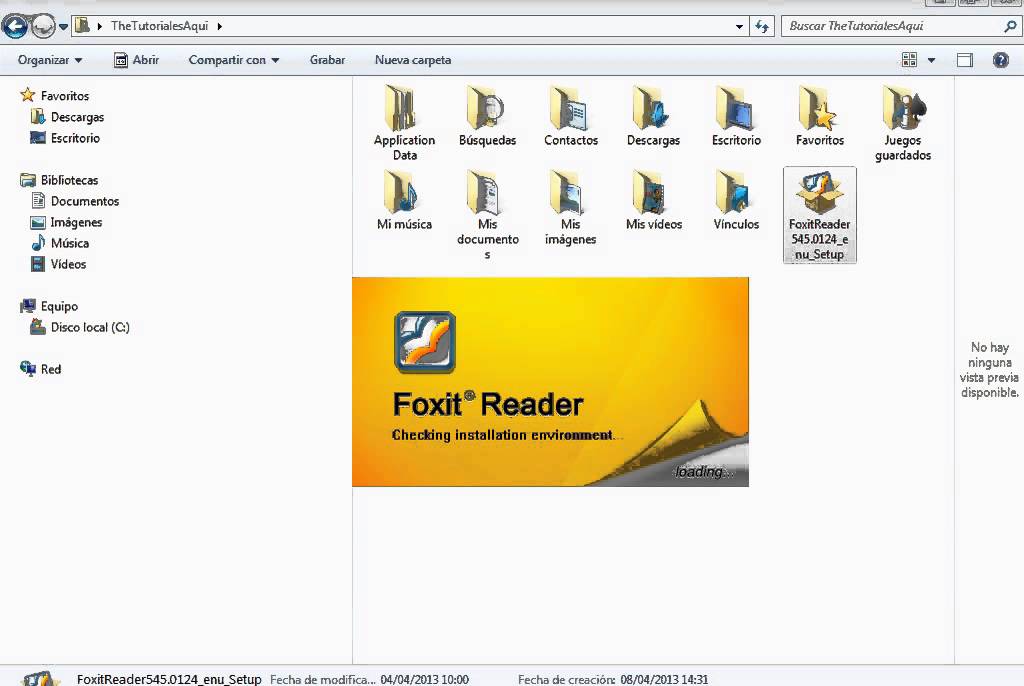Open the Búsquedas folder
Screen dimensions: 1024x686
tap(487, 116)
